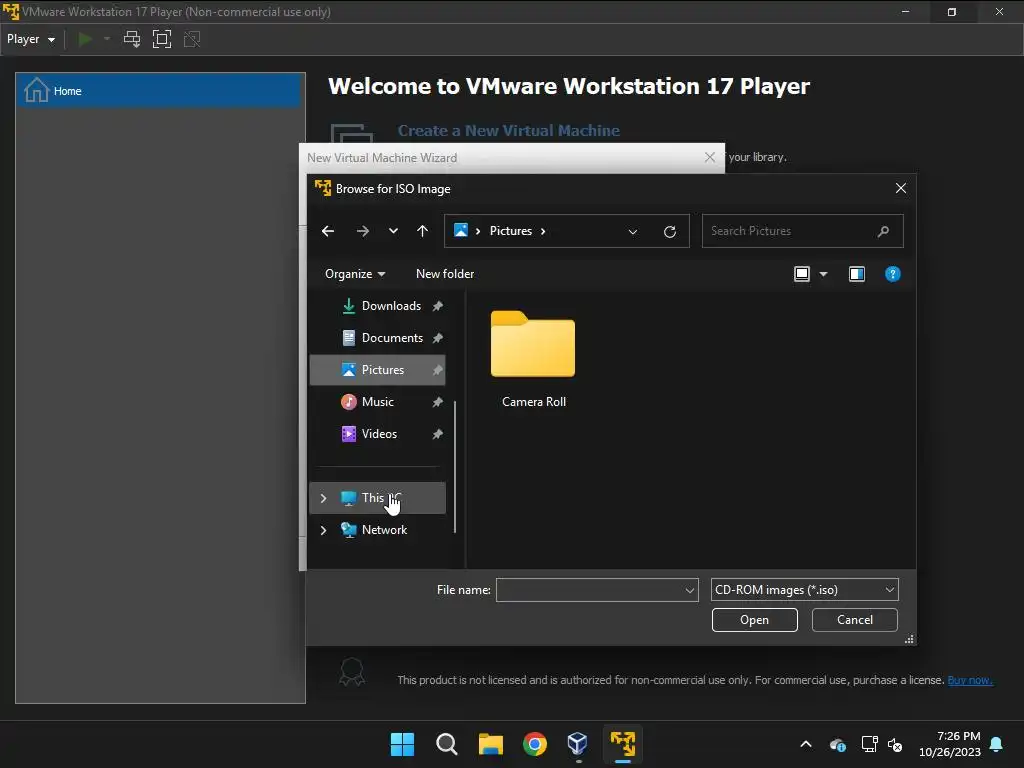Open the clock showing 7:26 PM
1024x768 pixels.
950,744
